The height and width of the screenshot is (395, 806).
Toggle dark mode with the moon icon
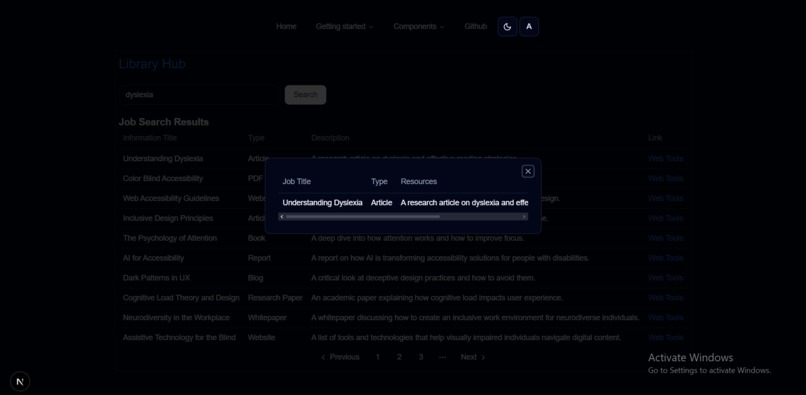click(x=507, y=27)
